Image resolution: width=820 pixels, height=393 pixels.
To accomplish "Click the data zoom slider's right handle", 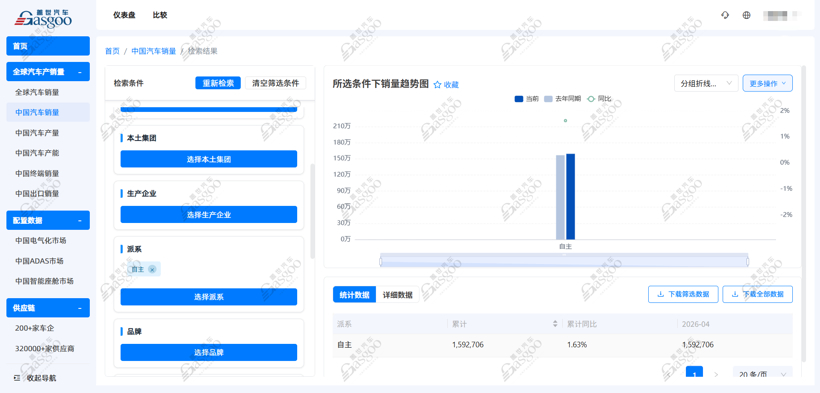I will click(x=747, y=261).
